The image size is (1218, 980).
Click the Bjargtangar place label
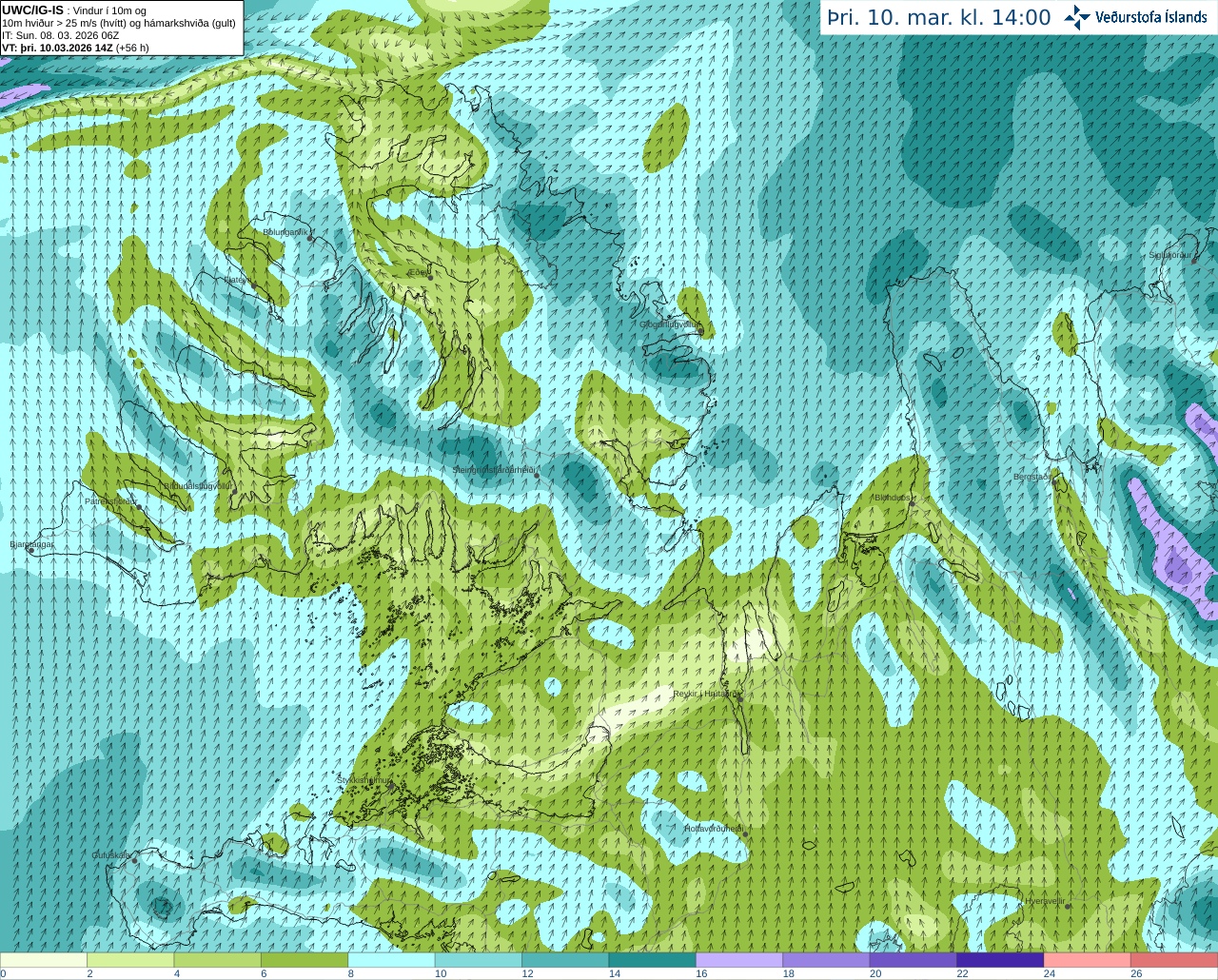click(x=31, y=544)
